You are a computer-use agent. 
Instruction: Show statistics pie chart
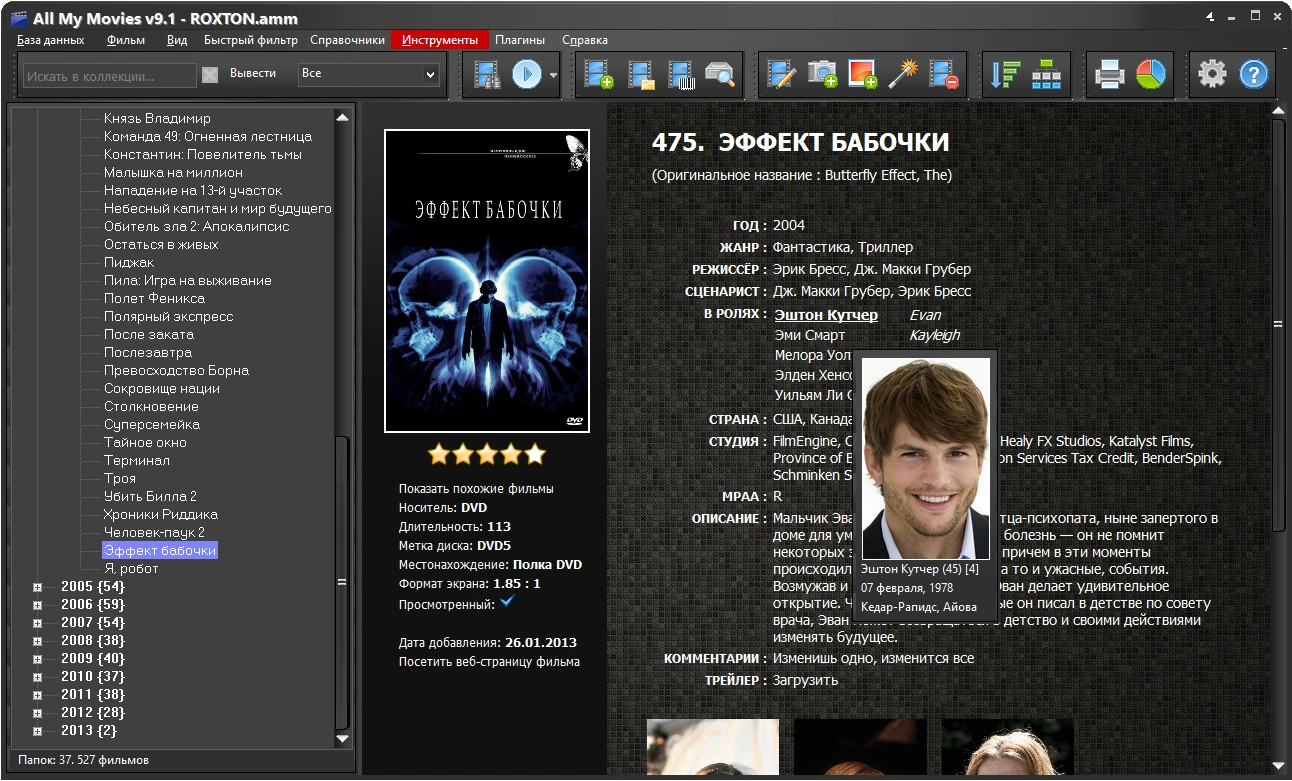pyautogui.click(x=1151, y=75)
